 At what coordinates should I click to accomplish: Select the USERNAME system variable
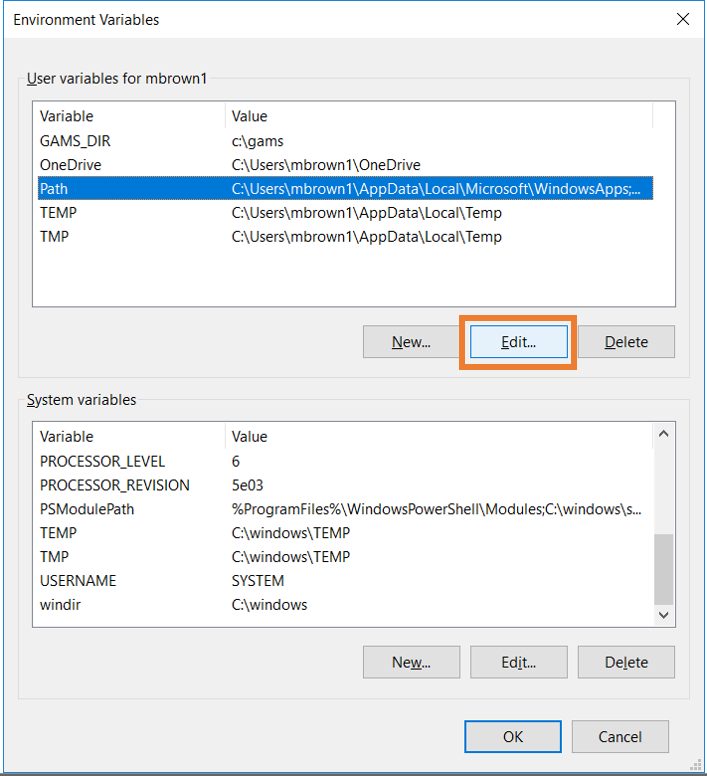point(78,581)
